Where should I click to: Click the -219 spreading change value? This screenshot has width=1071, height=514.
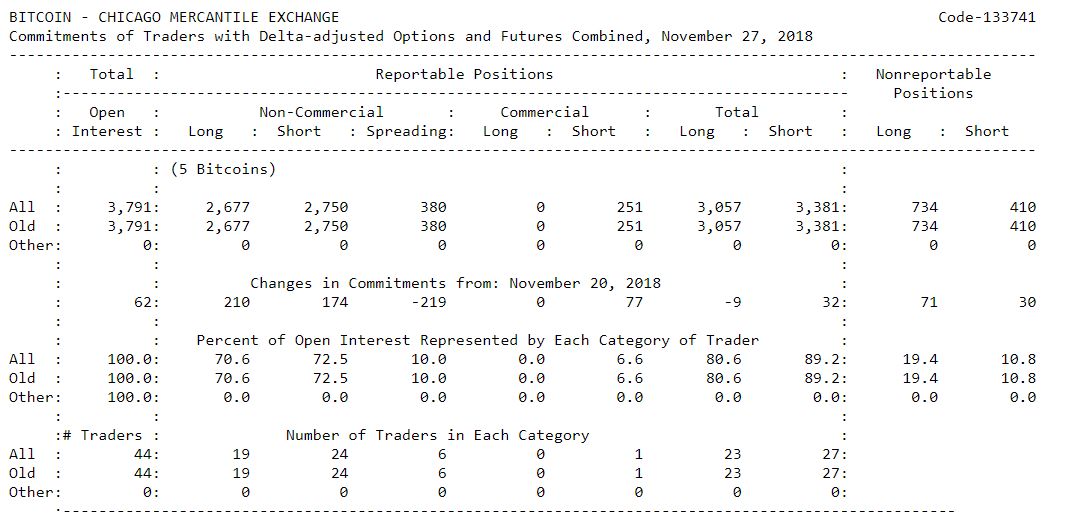428,302
